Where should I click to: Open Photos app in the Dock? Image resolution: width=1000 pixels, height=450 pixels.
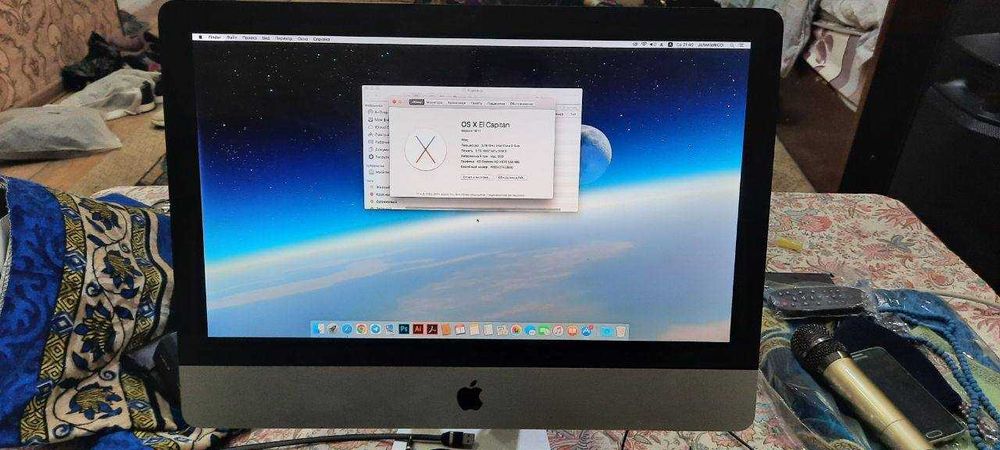(516, 330)
